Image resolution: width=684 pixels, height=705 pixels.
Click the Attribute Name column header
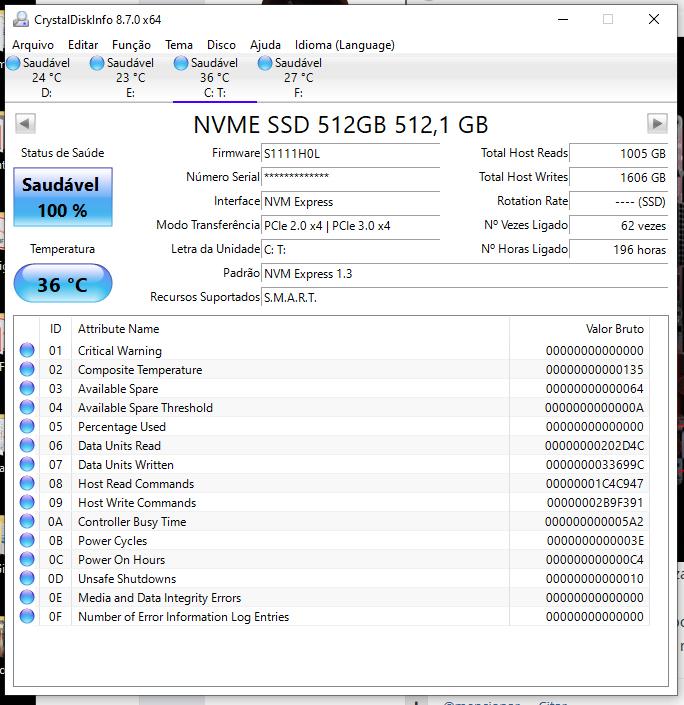pyautogui.click(x=291, y=329)
